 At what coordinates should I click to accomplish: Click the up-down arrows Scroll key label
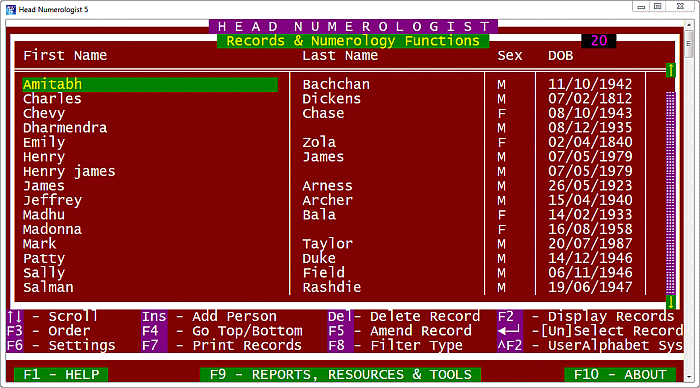point(15,317)
